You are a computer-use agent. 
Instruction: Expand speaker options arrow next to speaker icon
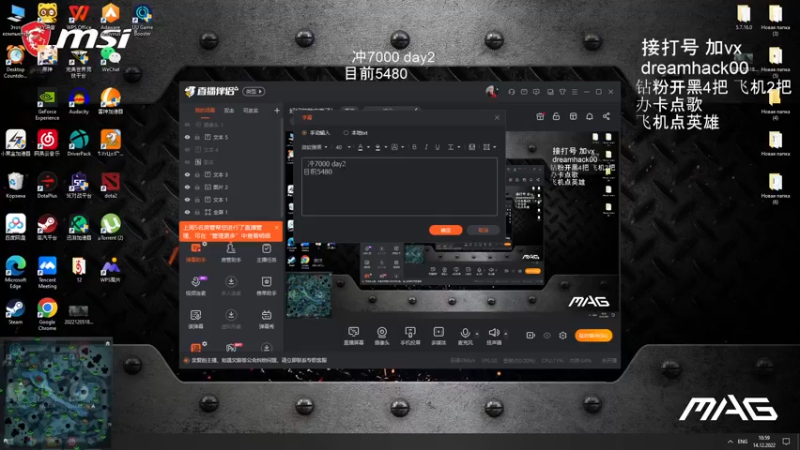(506, 334)
